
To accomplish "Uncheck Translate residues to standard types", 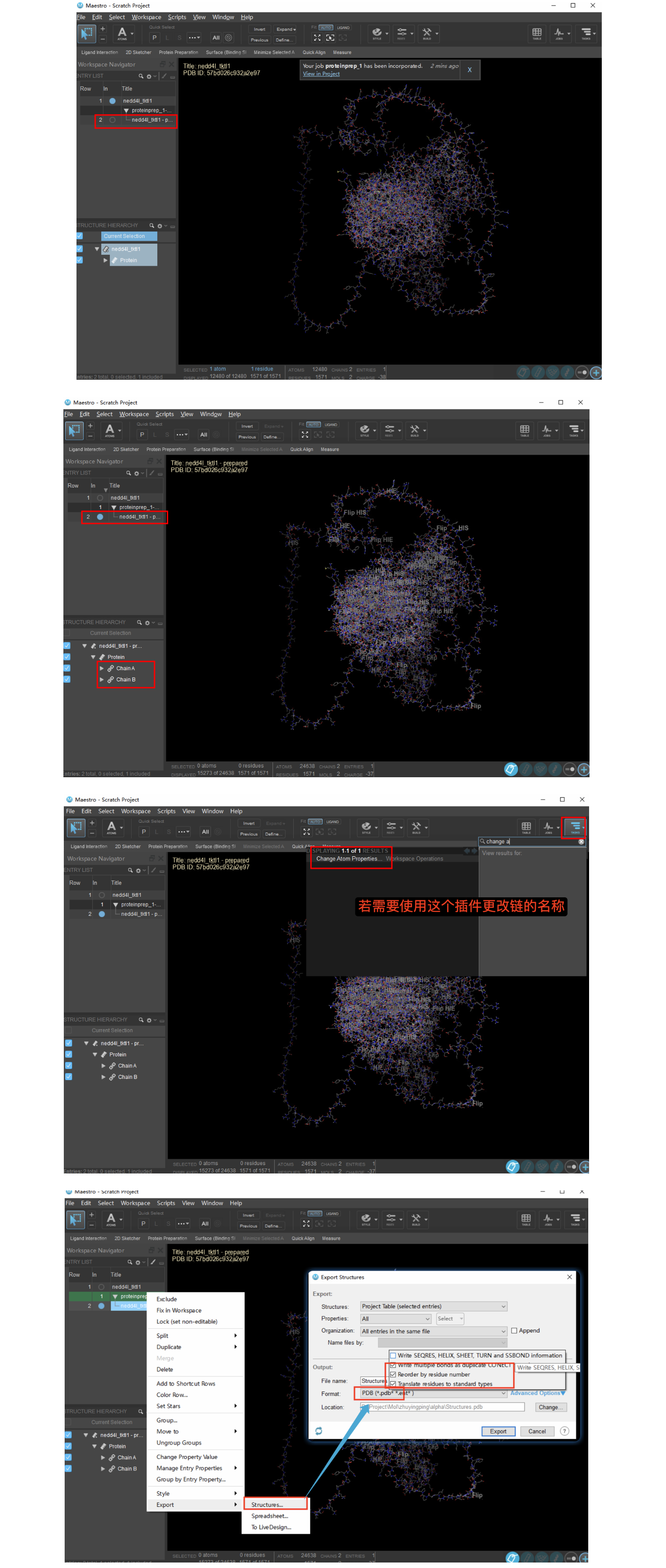I will (x=393, y=1384).
